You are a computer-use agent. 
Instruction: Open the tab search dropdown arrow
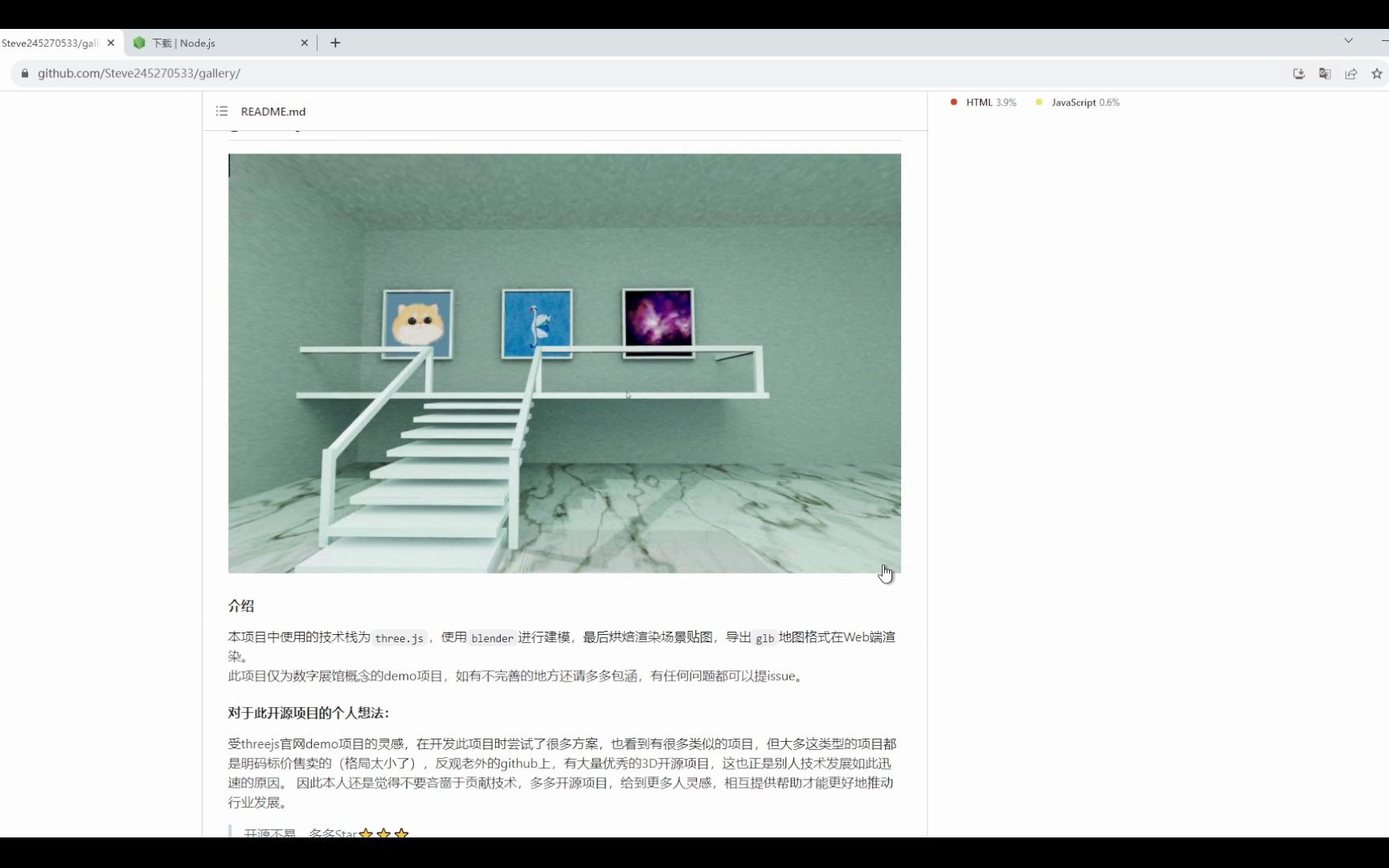[1349, 39]
